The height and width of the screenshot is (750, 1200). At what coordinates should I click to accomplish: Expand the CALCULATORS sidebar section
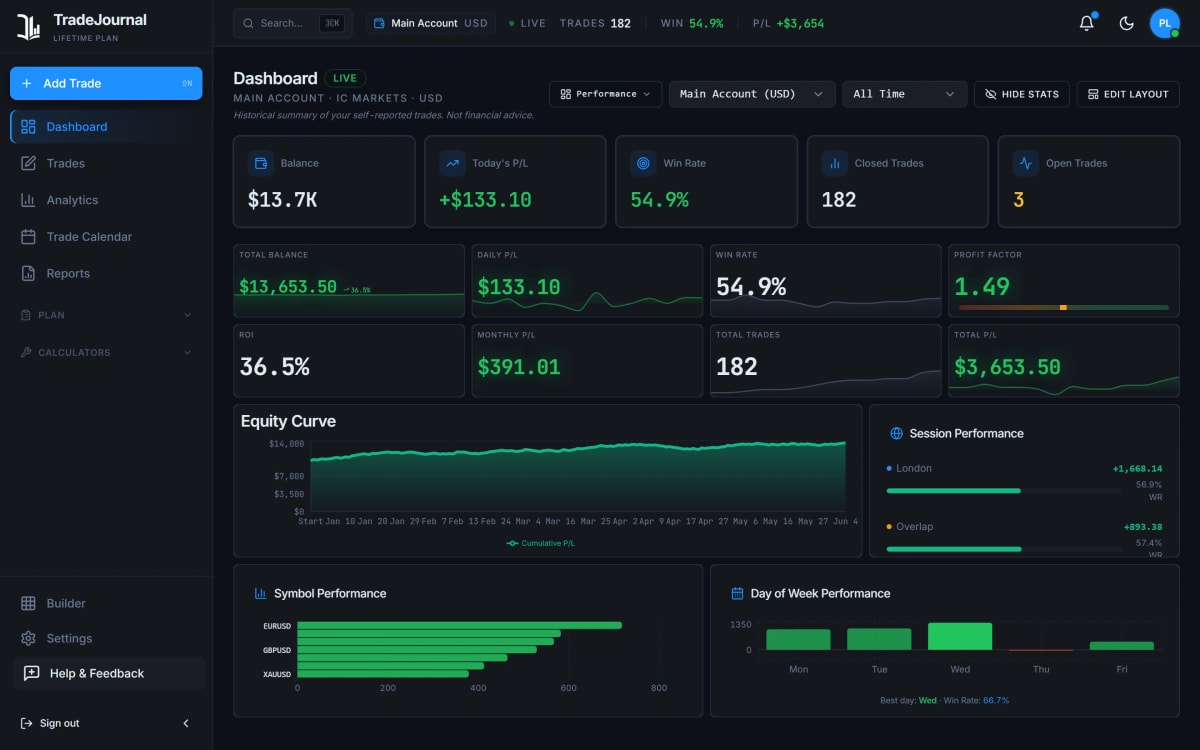pyautogui.click(x=106, y=352)
